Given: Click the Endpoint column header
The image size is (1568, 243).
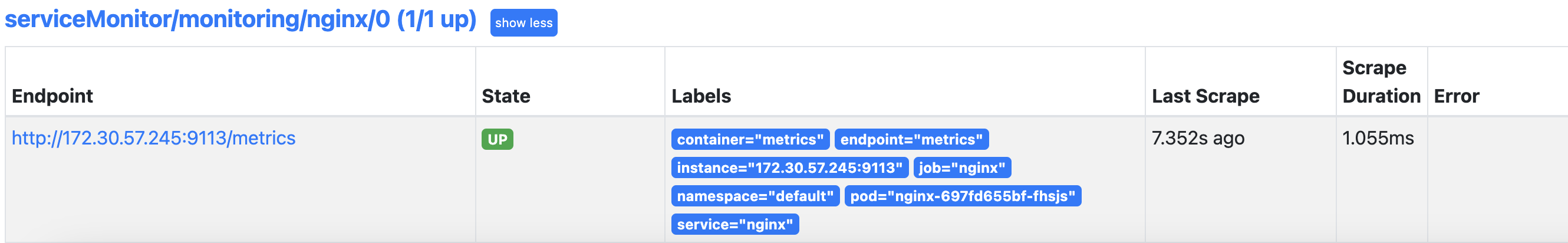Looking at the screenshot, I should [52, 96].
